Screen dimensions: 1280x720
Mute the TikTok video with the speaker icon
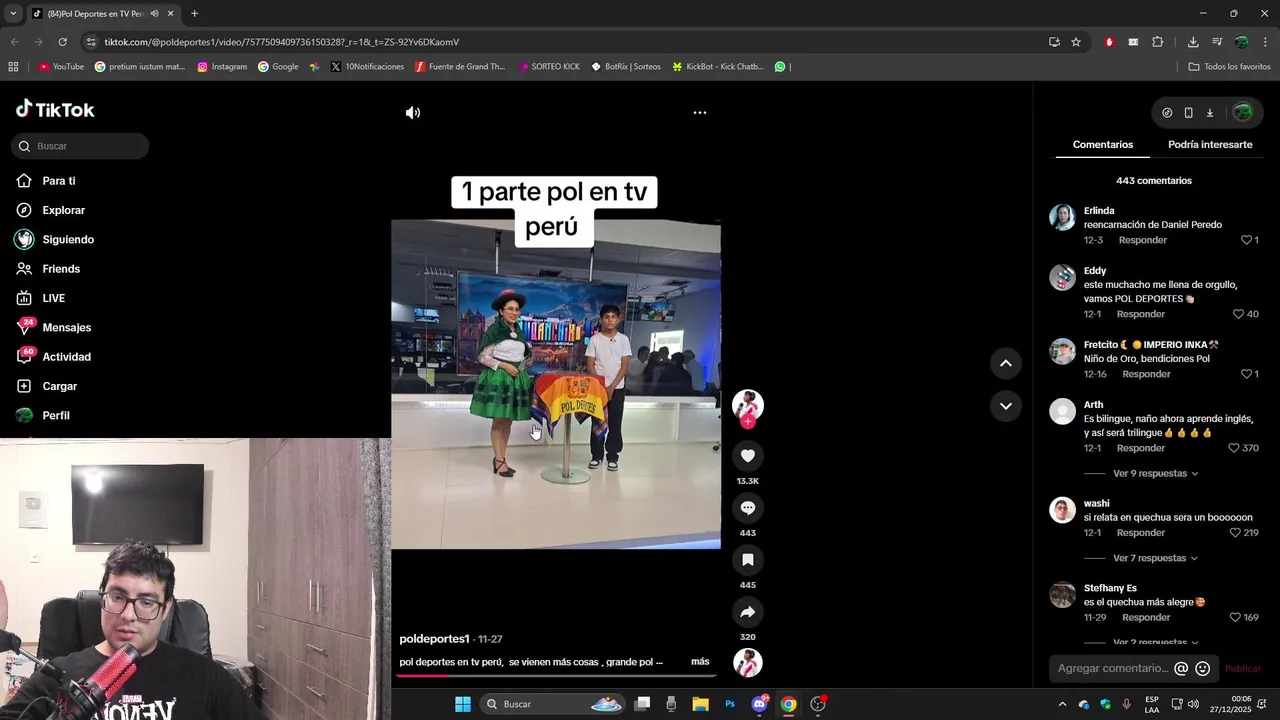pos(413,113)
